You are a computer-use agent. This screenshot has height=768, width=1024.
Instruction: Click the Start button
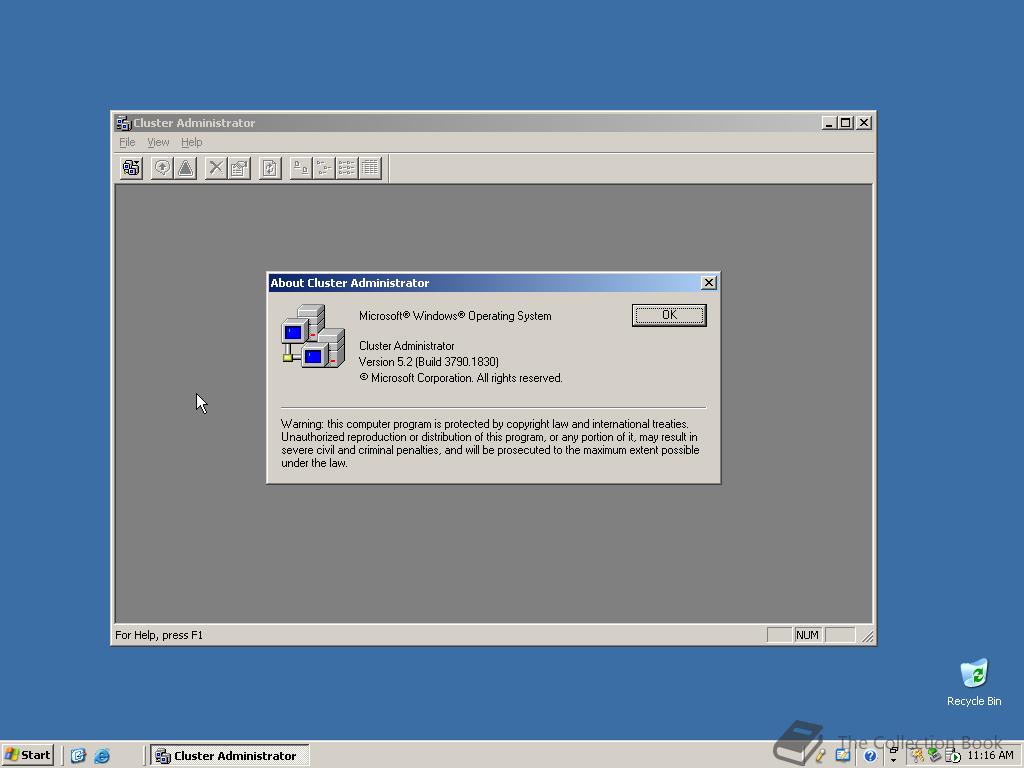click(x=27, y=755)
